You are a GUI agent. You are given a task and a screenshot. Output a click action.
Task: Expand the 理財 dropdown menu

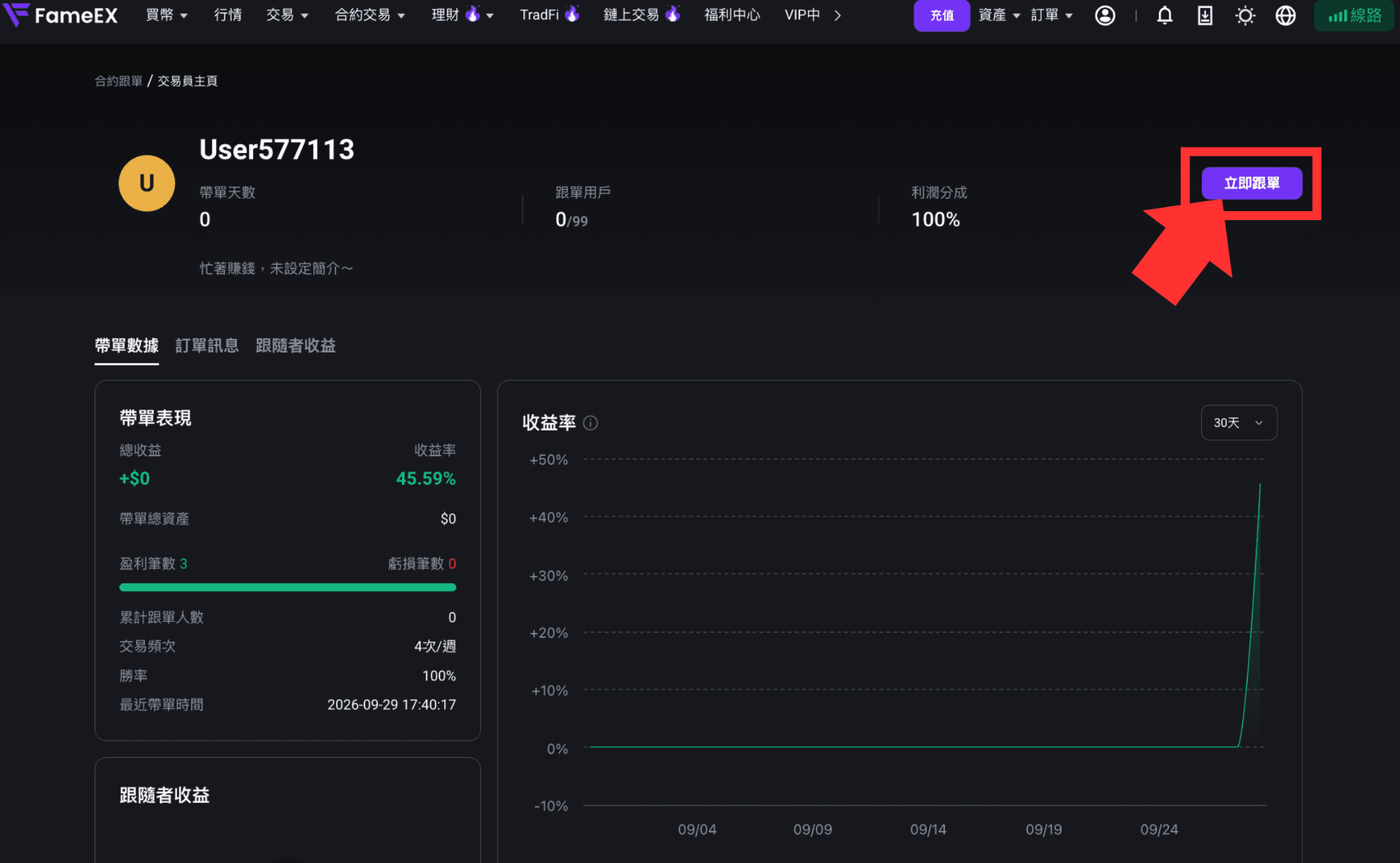pyautogui.click(x=462, y=15)
